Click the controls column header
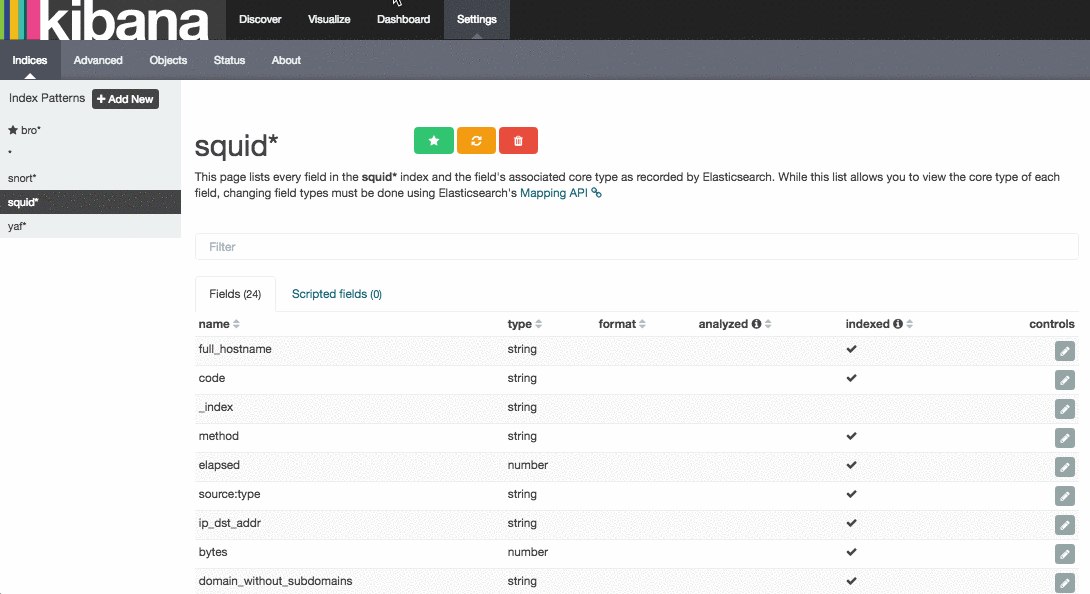This screenshot has width=1090, height=594. 1052,324
